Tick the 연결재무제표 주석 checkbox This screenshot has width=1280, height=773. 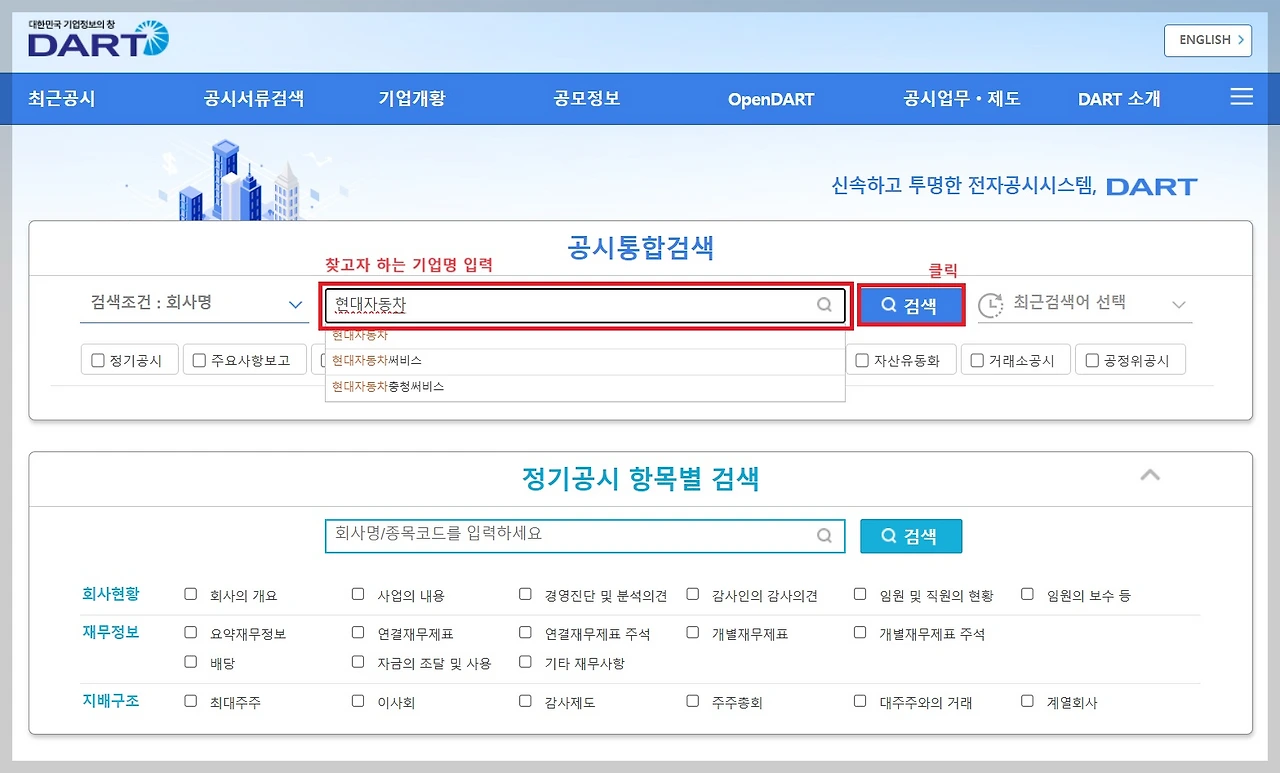[x=525, y=632]
